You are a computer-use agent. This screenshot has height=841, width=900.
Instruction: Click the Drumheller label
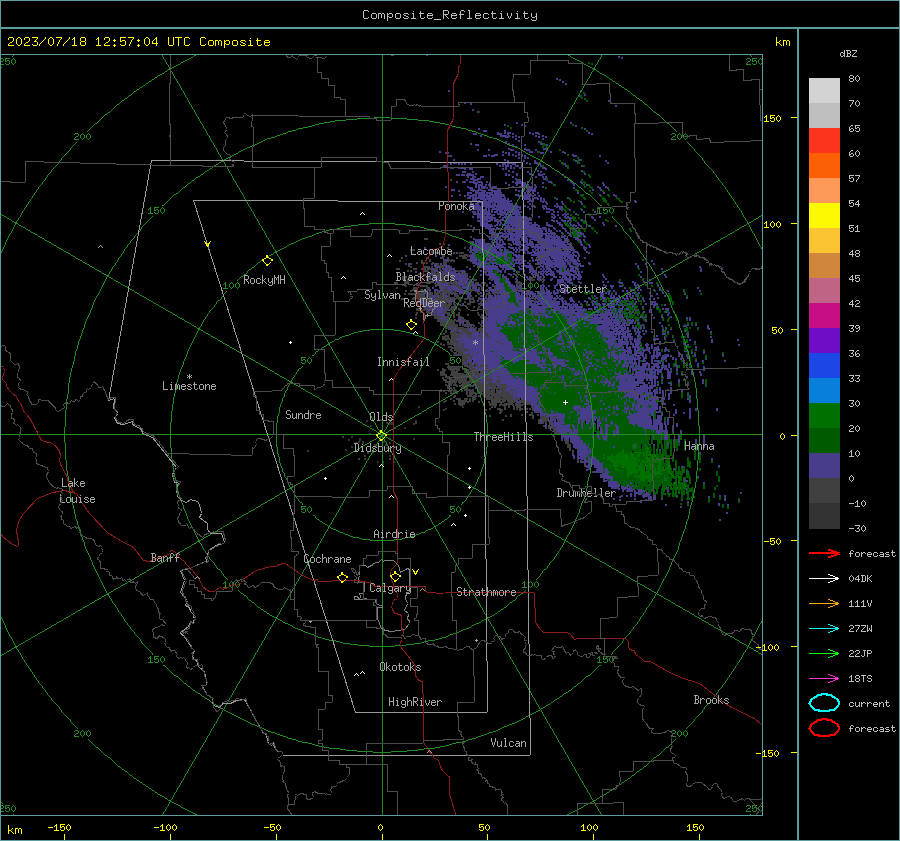pos(586,493)
